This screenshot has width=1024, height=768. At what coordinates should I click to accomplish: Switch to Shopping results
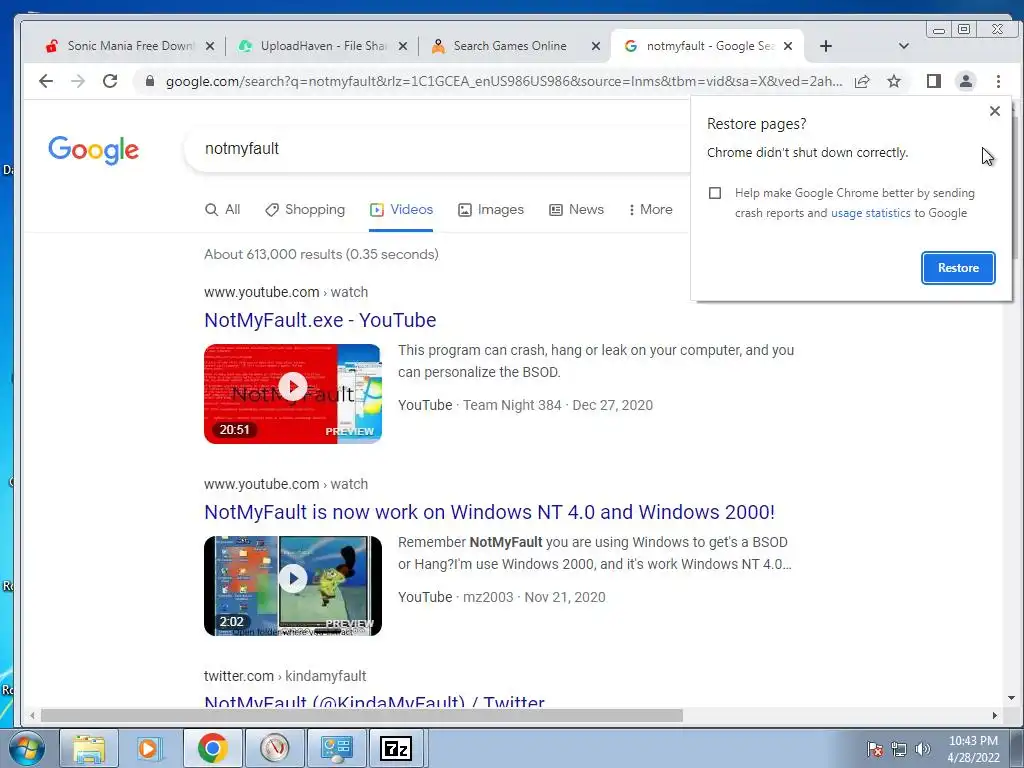click(305, 210)
